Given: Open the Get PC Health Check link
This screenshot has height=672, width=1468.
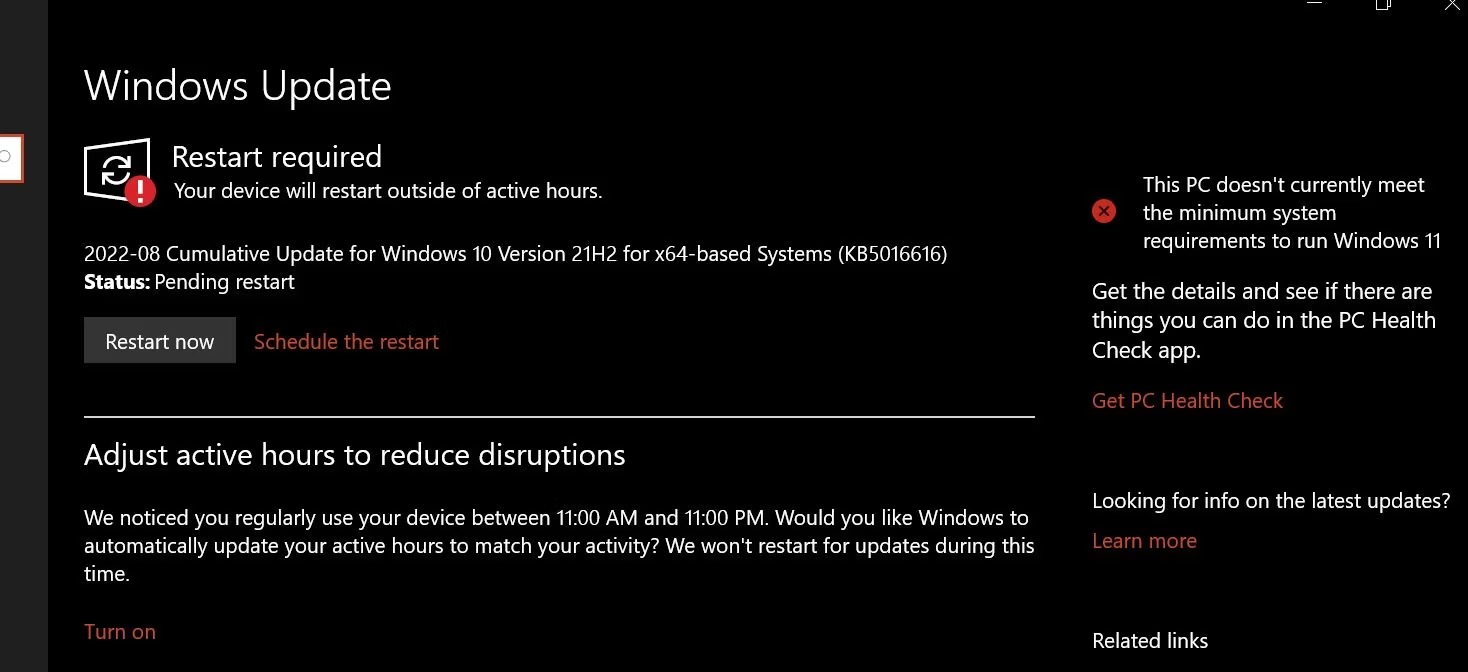Looking at the screenshot, I should point(1187,400).
